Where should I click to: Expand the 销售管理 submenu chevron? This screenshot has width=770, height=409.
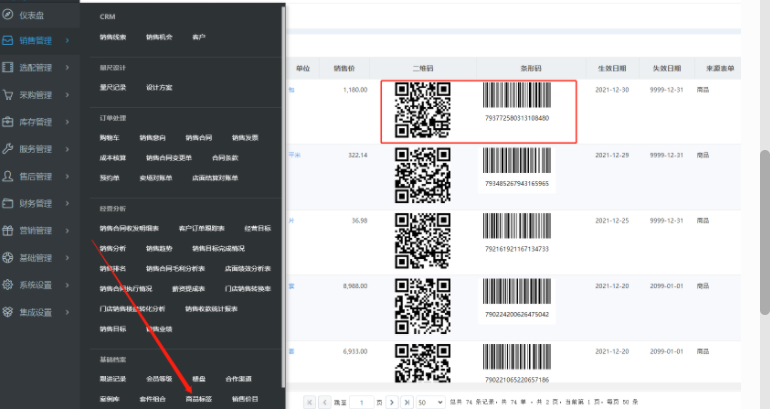click(x=67, y=40)
